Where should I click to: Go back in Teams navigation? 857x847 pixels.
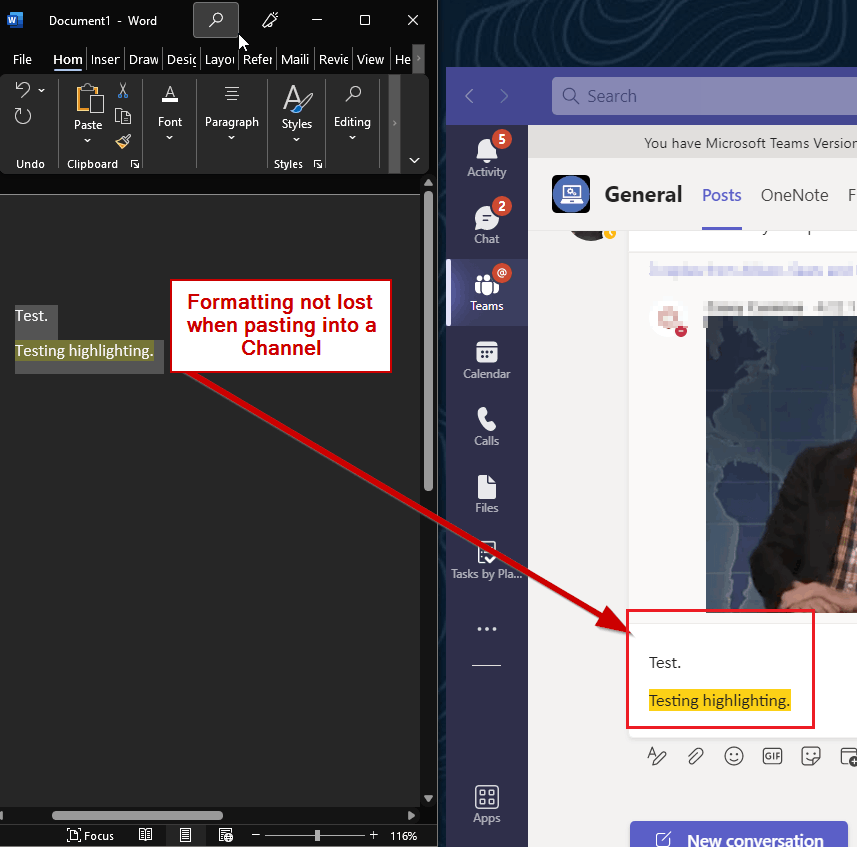point(469,96)
